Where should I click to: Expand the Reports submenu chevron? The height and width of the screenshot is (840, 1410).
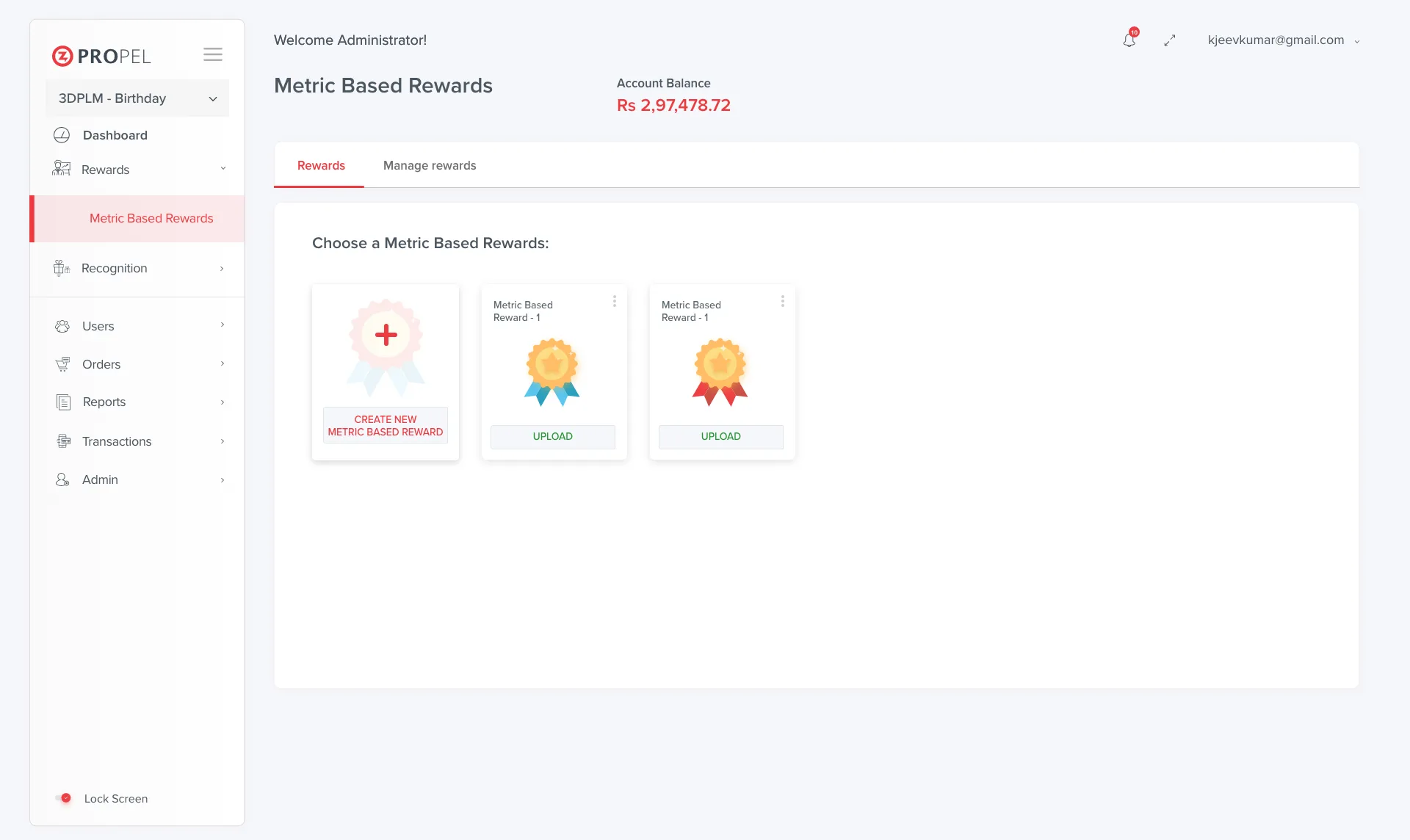tap(223, 402)
